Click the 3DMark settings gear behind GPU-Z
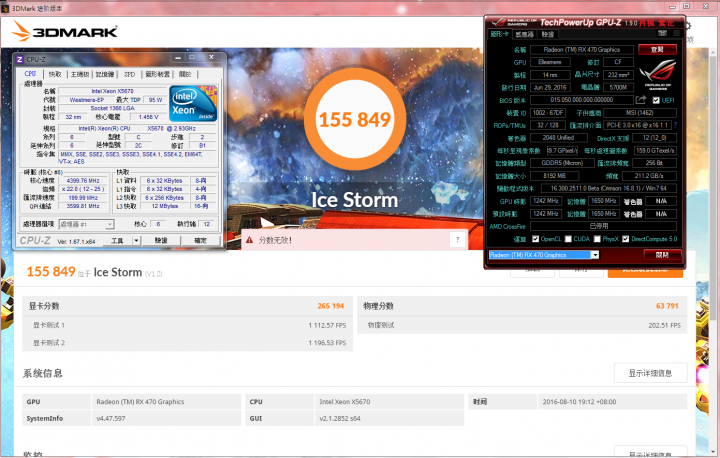The image size is (720, 458). [688, 26]
